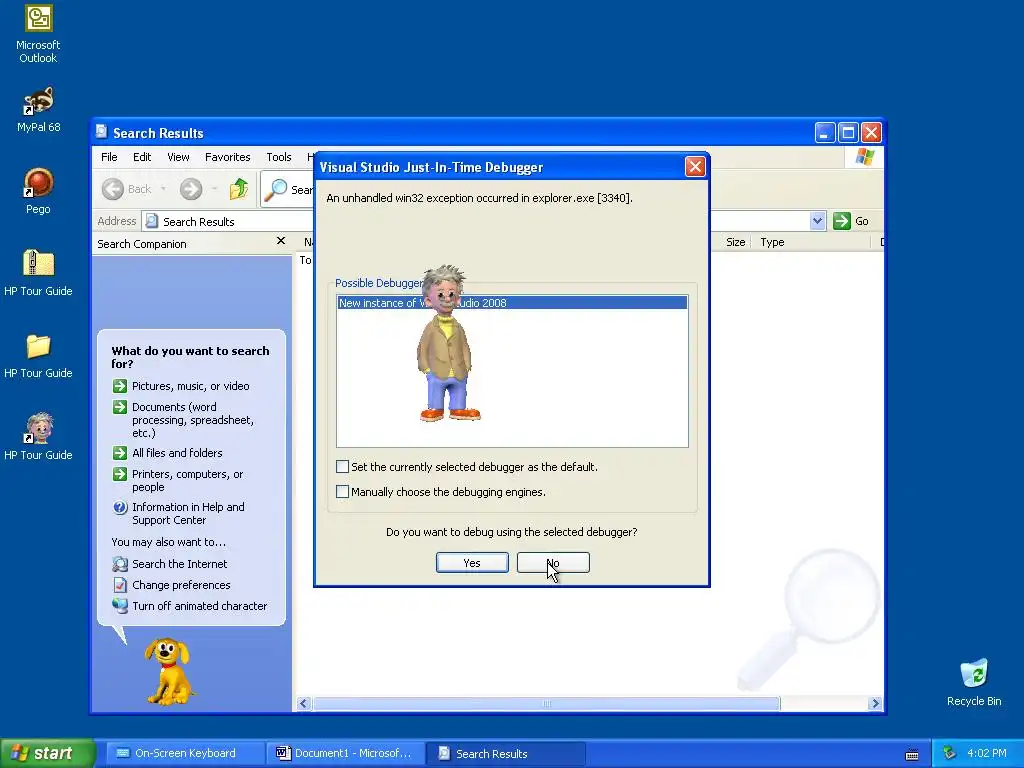Click the scroll right arrow
This screenshot has width=1024, height=768.
(875, 703)
